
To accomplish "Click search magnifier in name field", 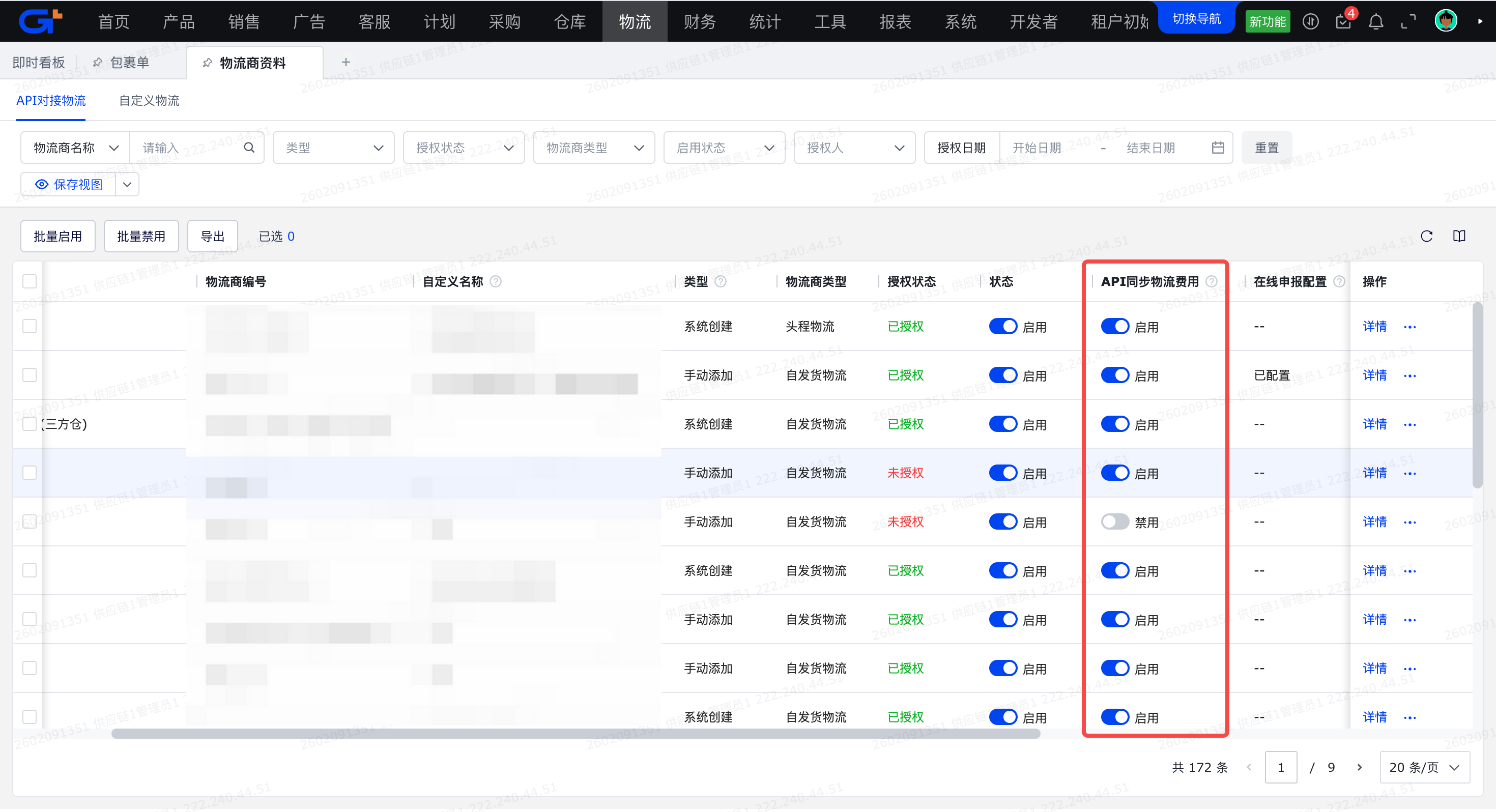I will tap(249, 148).
